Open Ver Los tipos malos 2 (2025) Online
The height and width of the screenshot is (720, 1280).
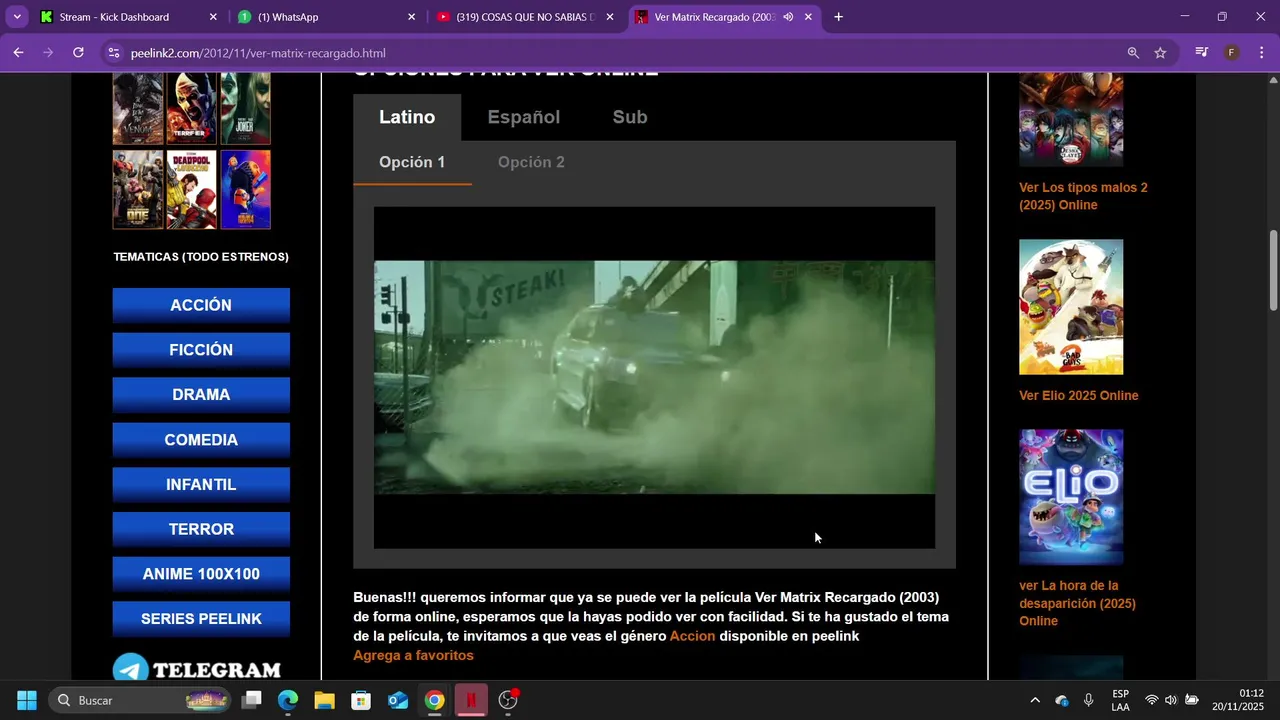click(x=1083, y=196)
